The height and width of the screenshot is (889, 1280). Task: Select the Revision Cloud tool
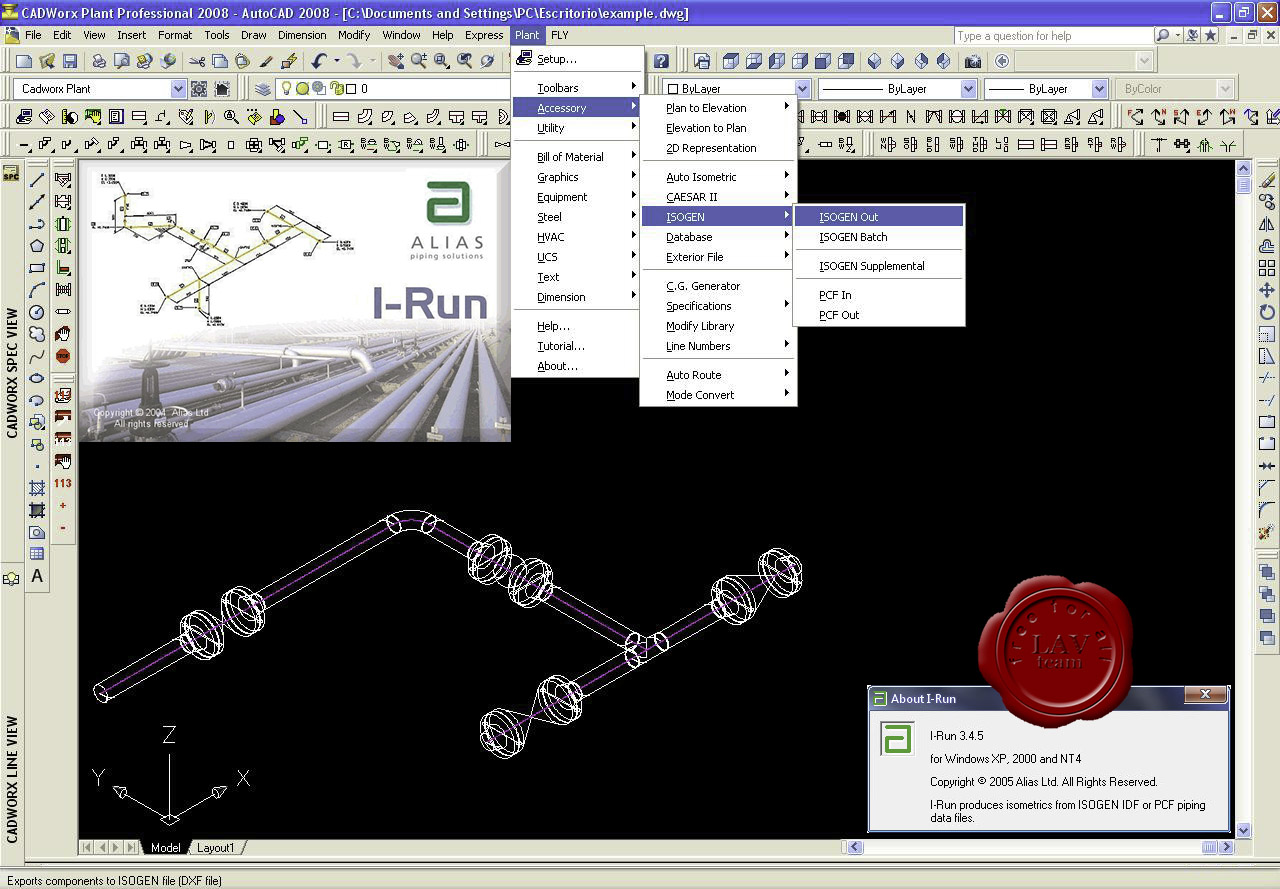click(x=37, y=334)
